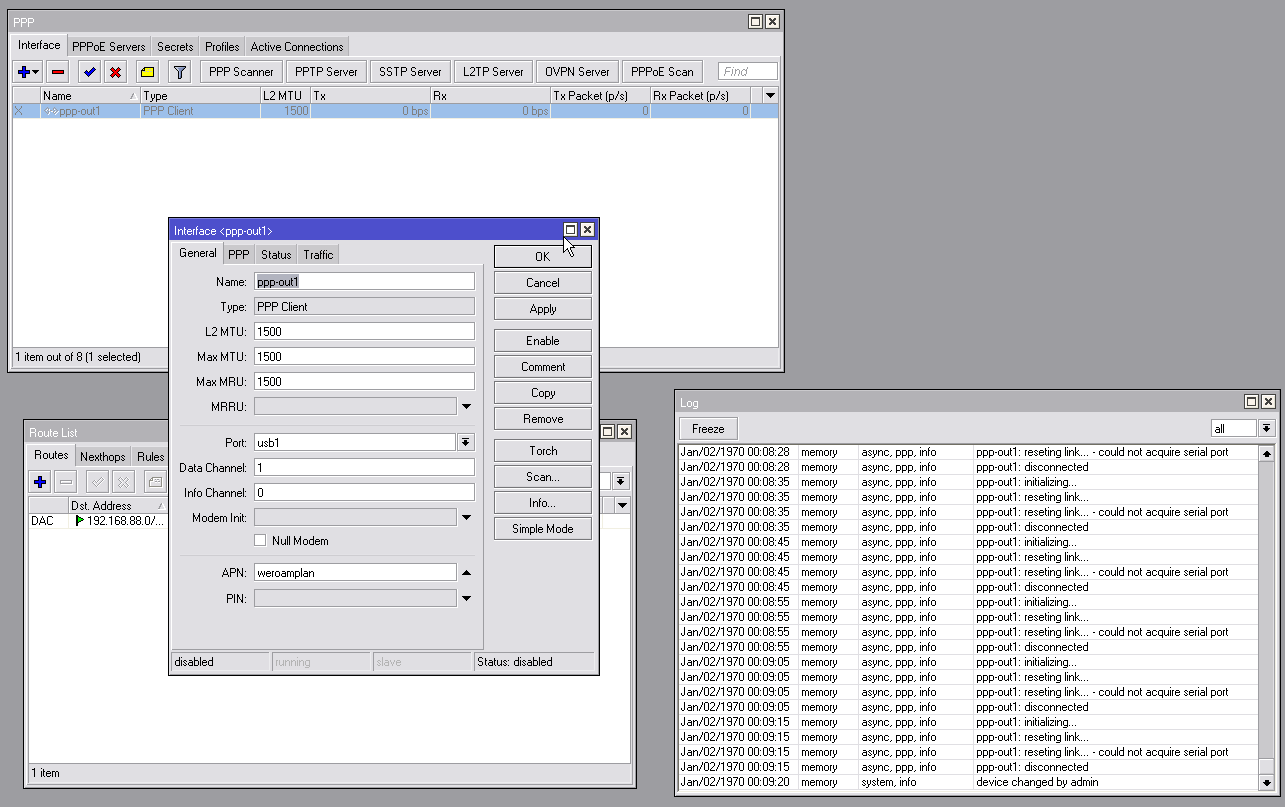
Task: Click the funnel filter icon in PPP toolbar
Action: tap(179, 72)
